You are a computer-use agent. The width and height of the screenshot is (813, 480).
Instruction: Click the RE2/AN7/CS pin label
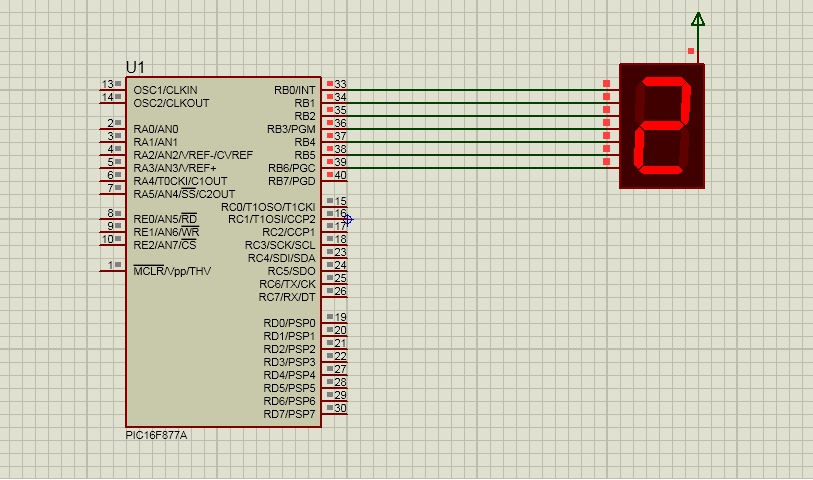pos(164,245)
